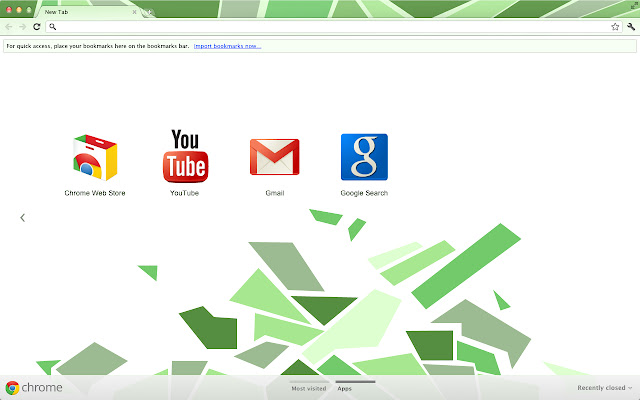Click the browser back arrow

[9, 27]
